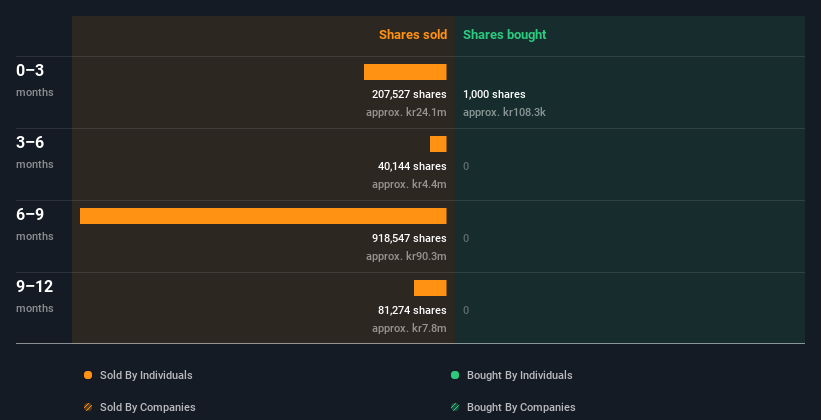Select the approx. kr7.8m value
Viewport: 821px width, 420px height.
point(409,328)
